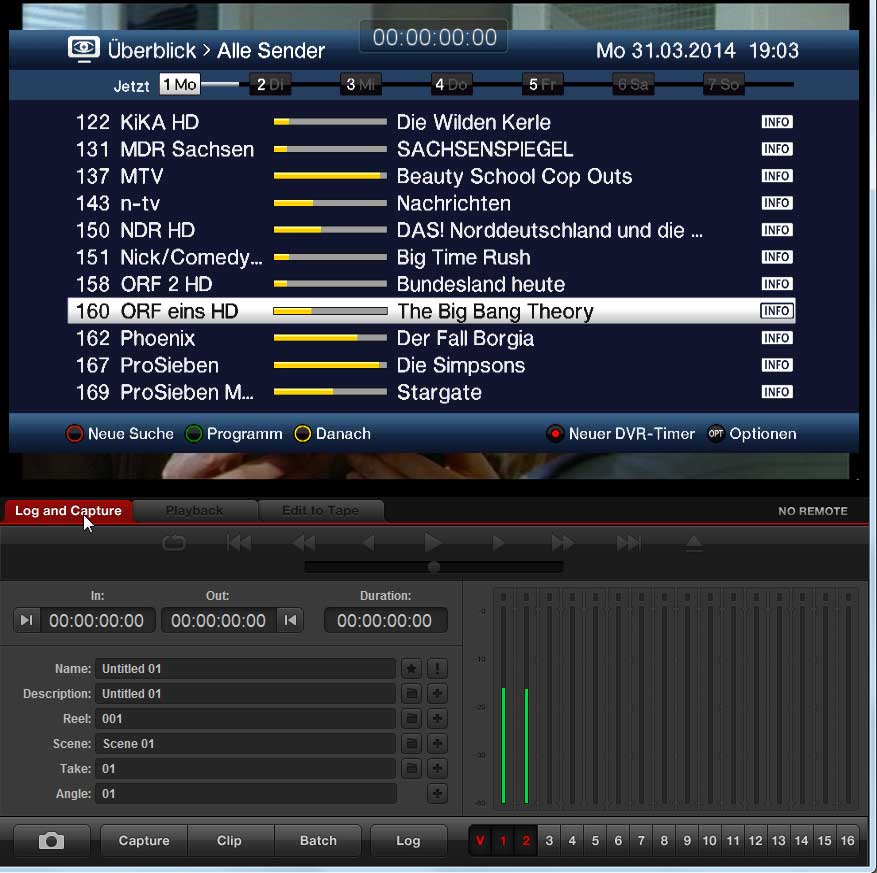Increment the Reel value with plus

point(437,718)
